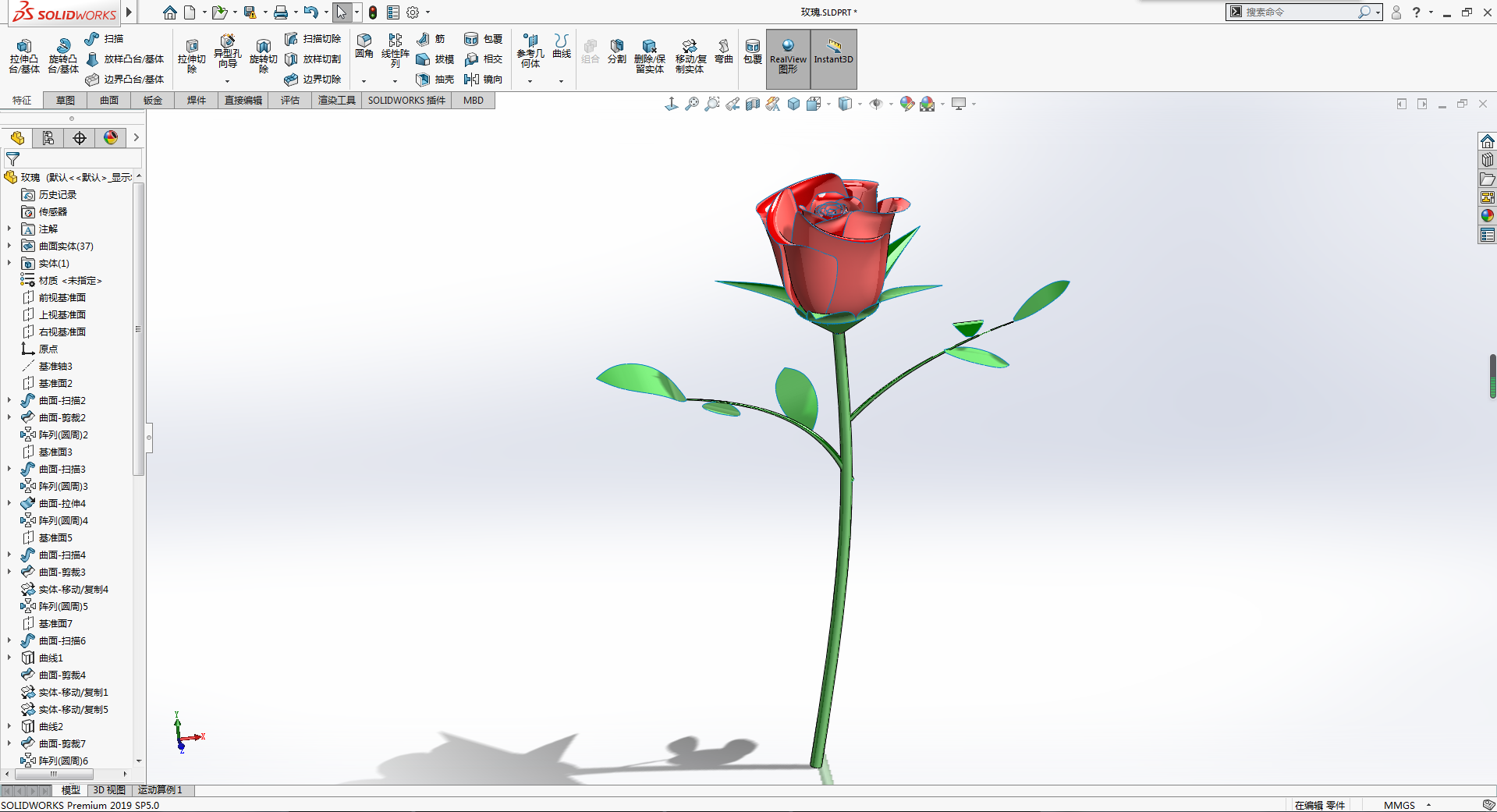Click the Zoom to Fit icon in view toolbar

click(x=692, y=104)
